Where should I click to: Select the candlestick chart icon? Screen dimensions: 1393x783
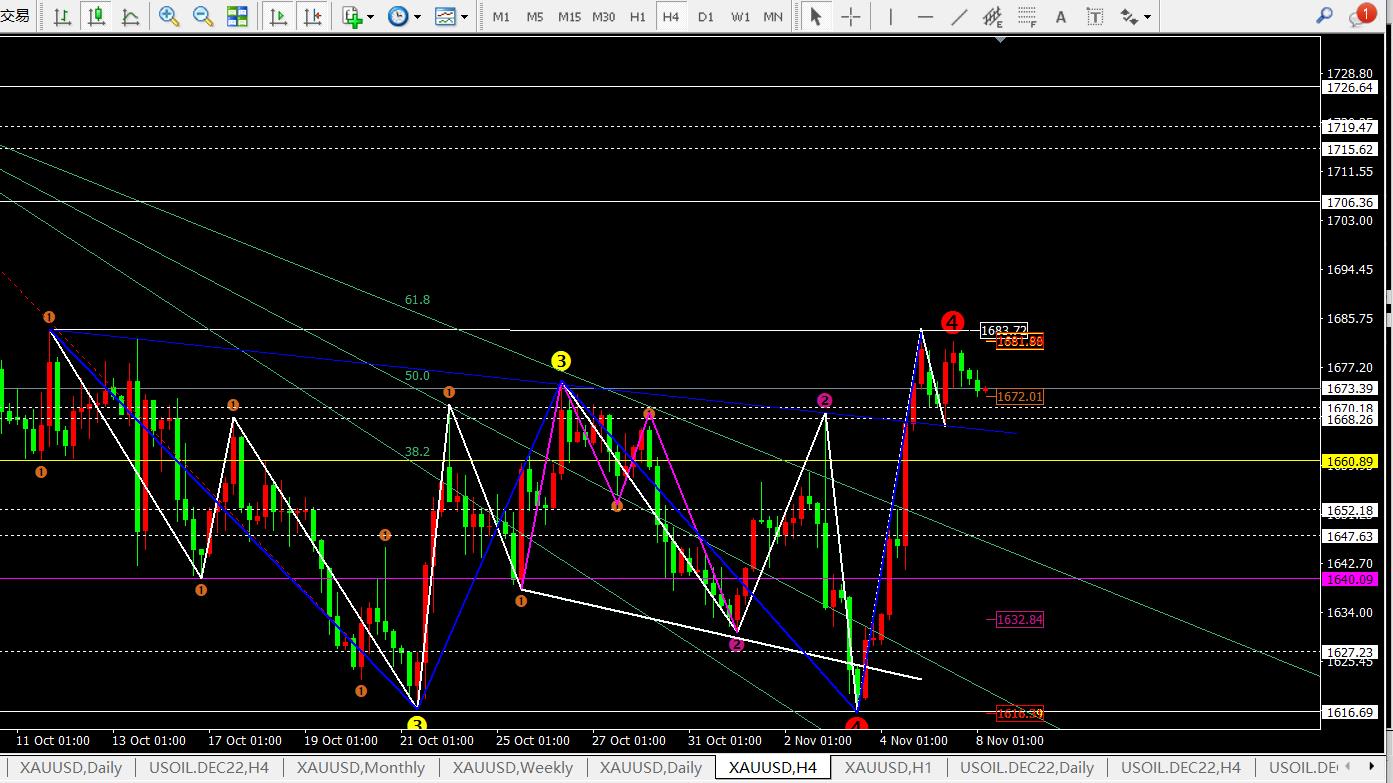(x=96, y=17)
